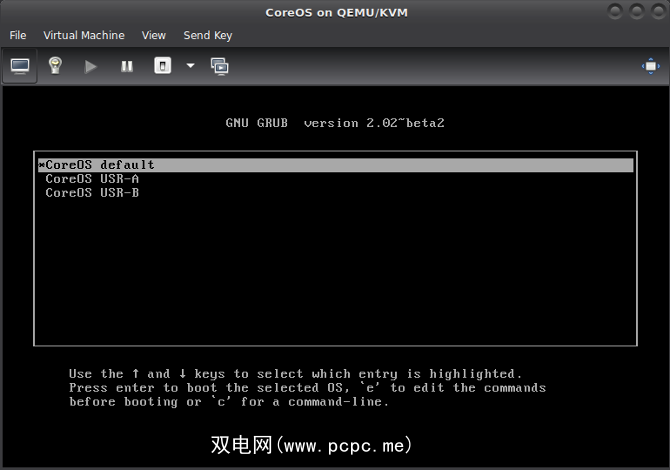Minimize the CoreOS QEMU/KVM window

coord(615,11)
